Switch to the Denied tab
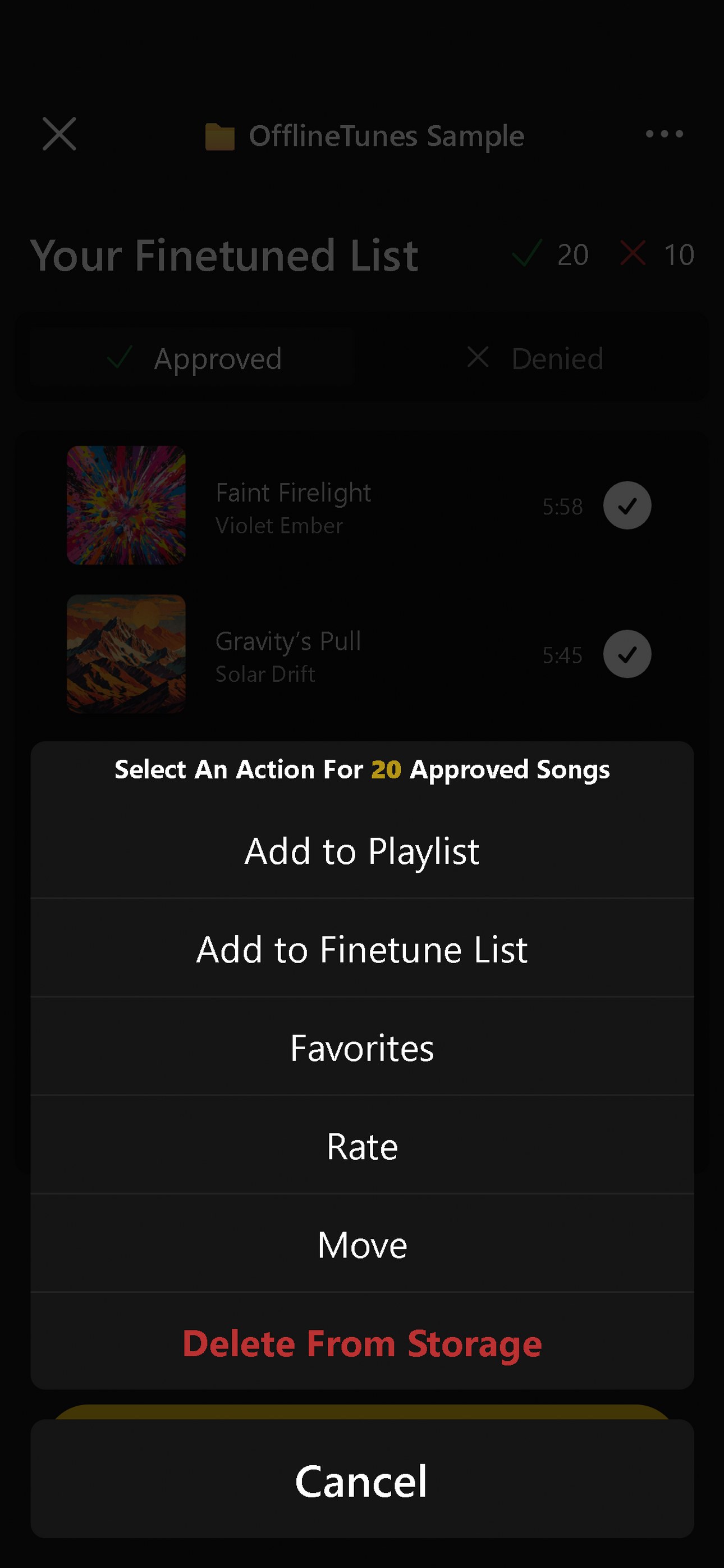The width and height of the screenshot is (724, 1568). pos(535,358)
